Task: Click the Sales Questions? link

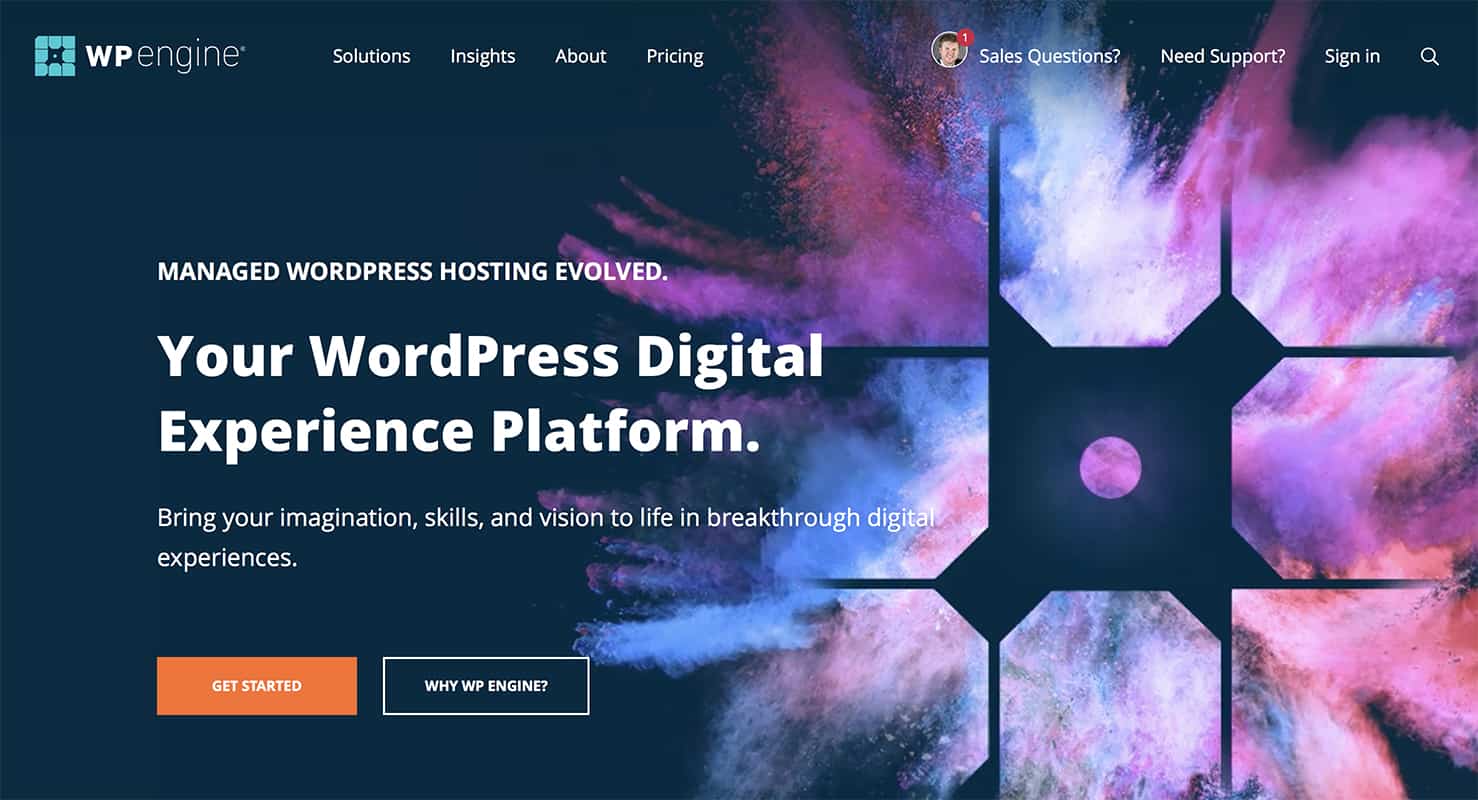Action: click(x=1050, y=56)
